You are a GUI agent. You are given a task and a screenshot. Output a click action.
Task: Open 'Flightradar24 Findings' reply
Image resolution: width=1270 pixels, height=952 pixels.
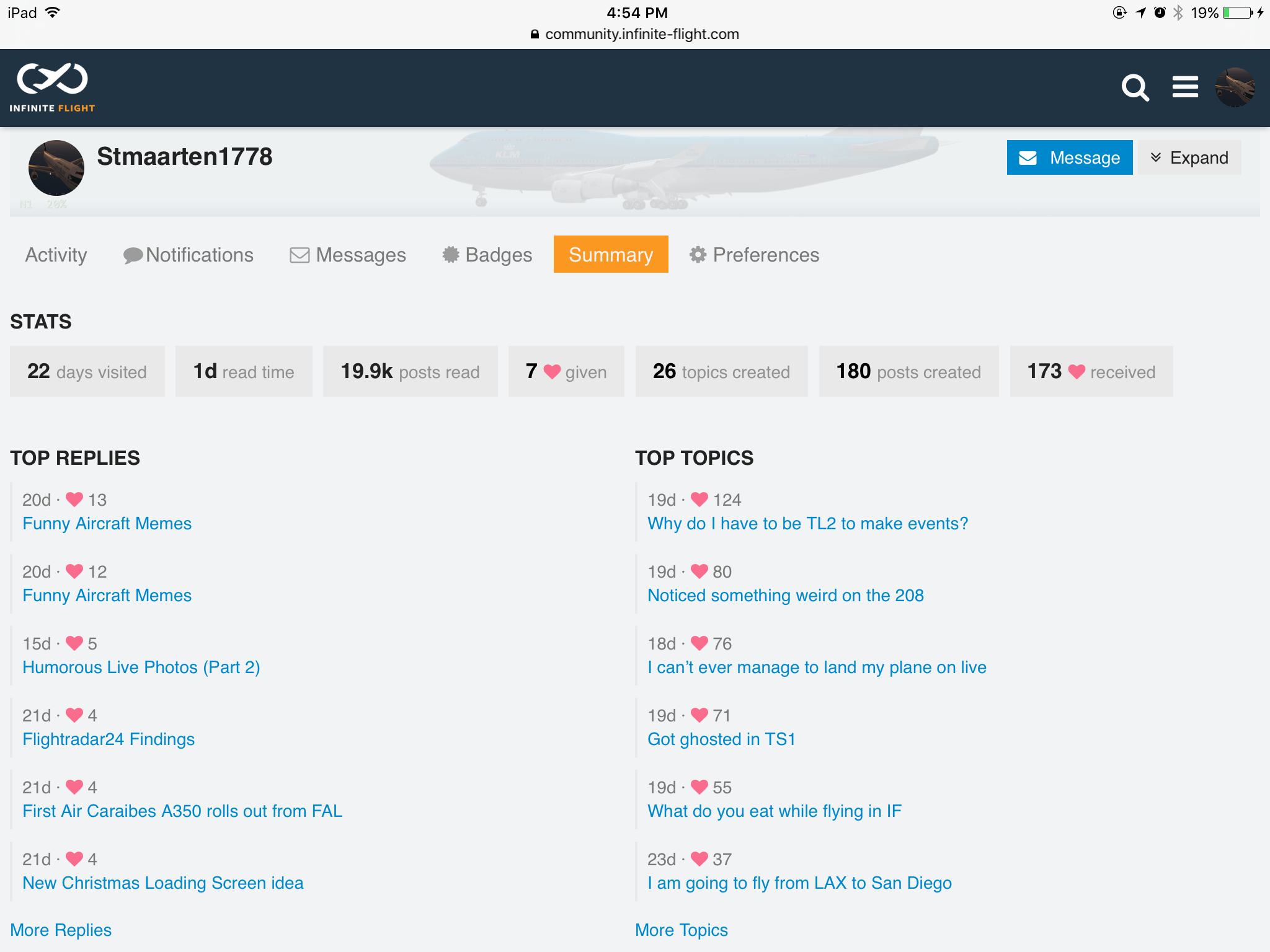coord(109,739)
